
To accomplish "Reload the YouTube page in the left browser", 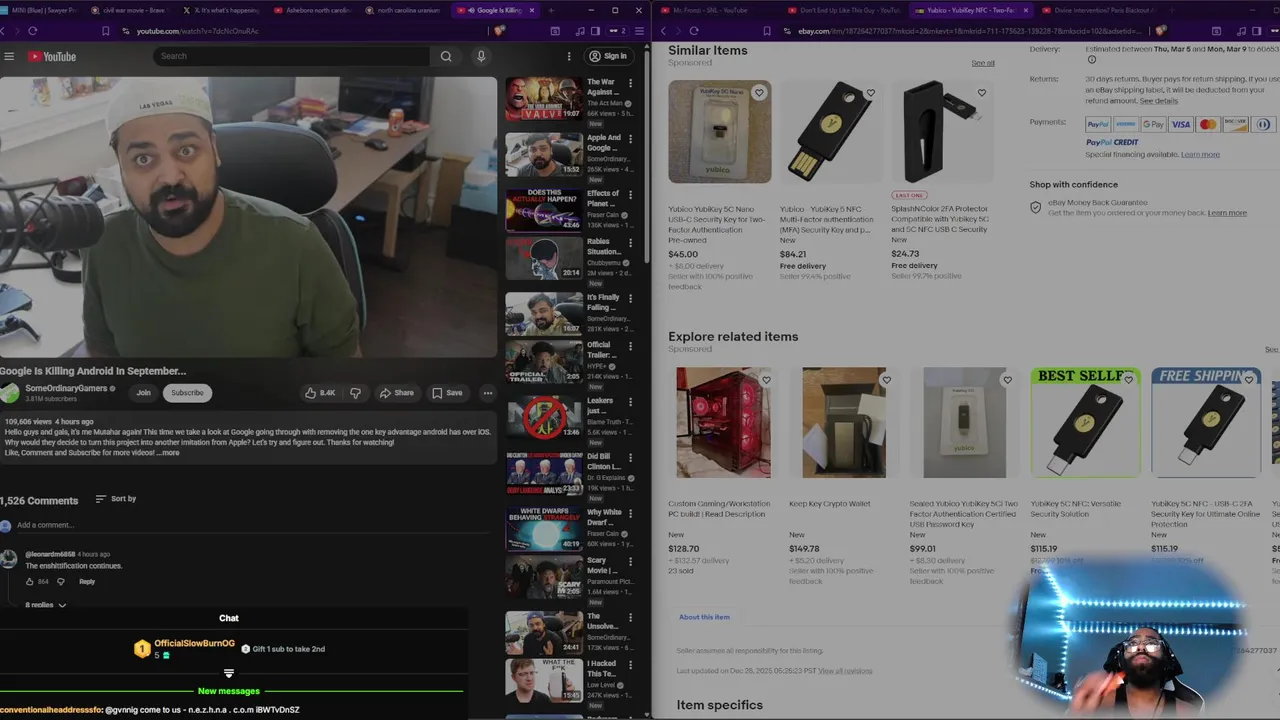I will [x=33, y=31].
